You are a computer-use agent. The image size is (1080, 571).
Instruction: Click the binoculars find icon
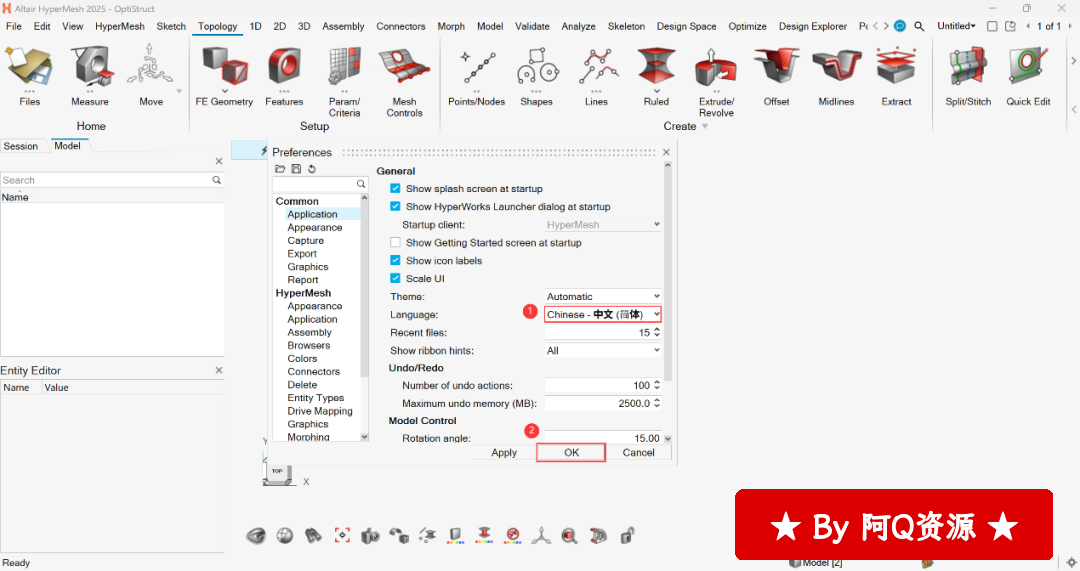point(313,535)
